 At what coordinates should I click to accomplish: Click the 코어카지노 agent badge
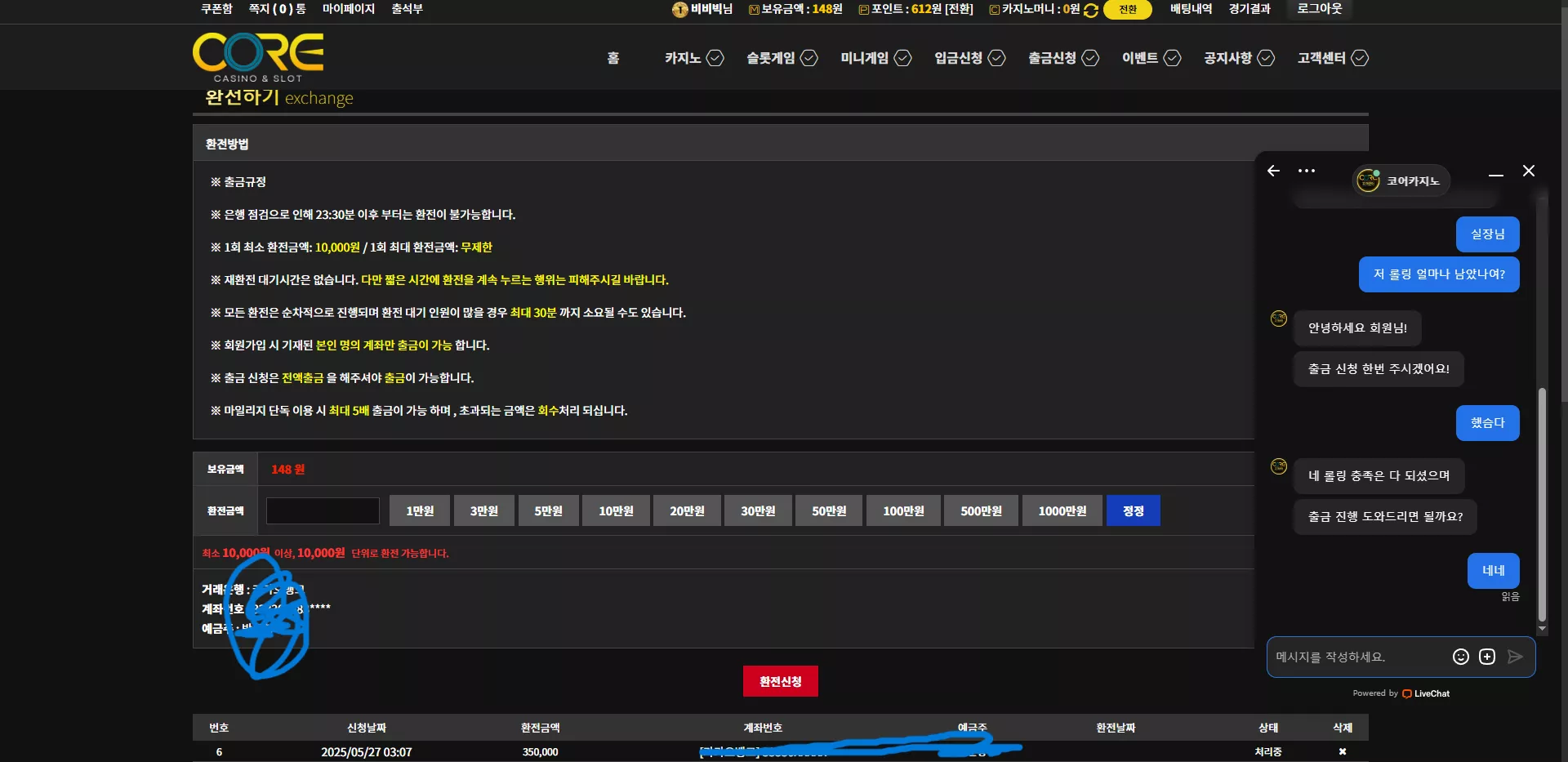(1401, 180)
